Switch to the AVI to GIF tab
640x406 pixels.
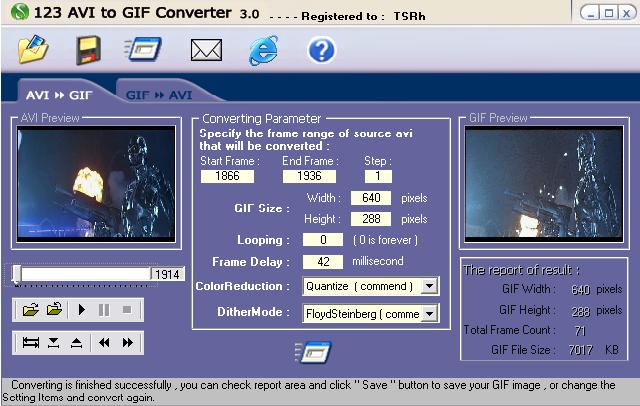(x=59, y=95)
